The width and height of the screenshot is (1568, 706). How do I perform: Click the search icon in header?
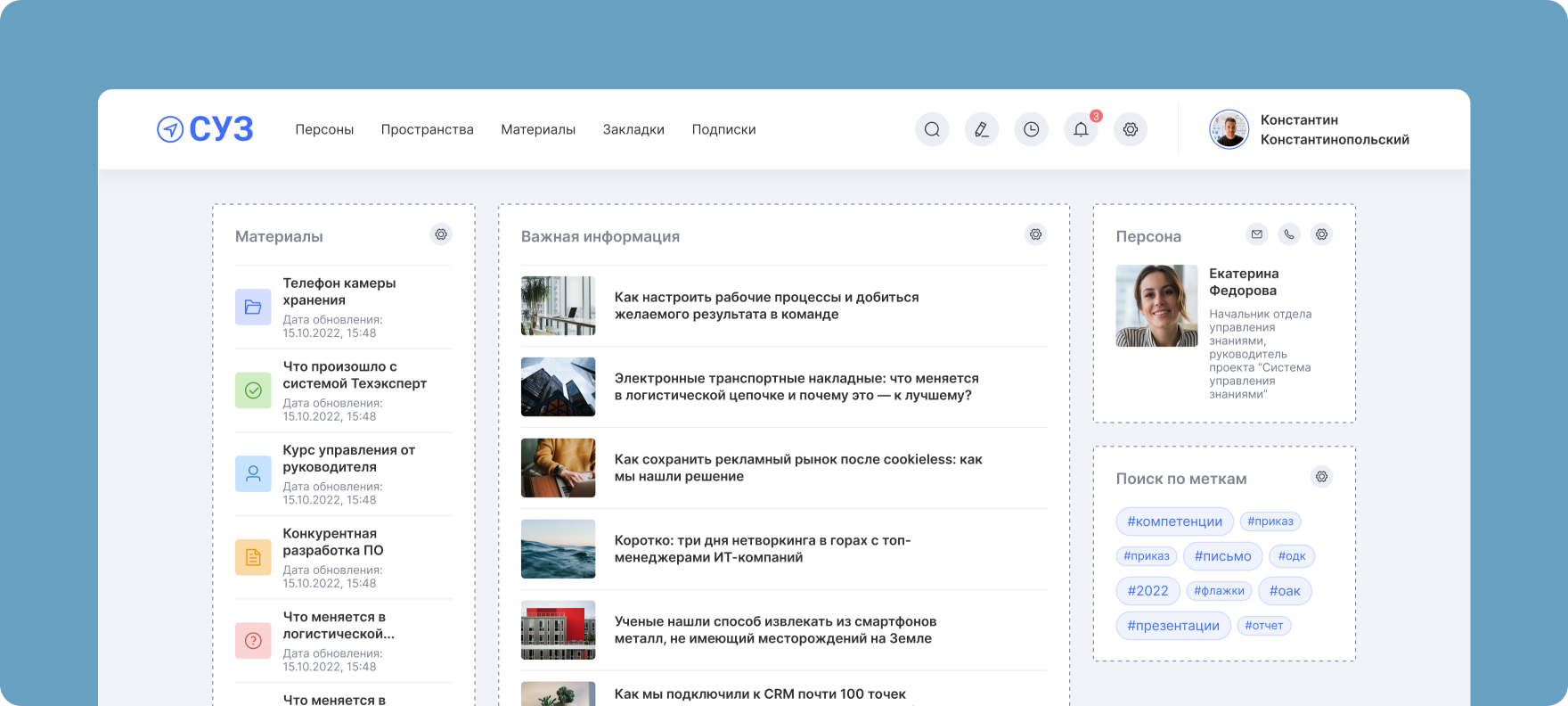[x=932, y=129]
